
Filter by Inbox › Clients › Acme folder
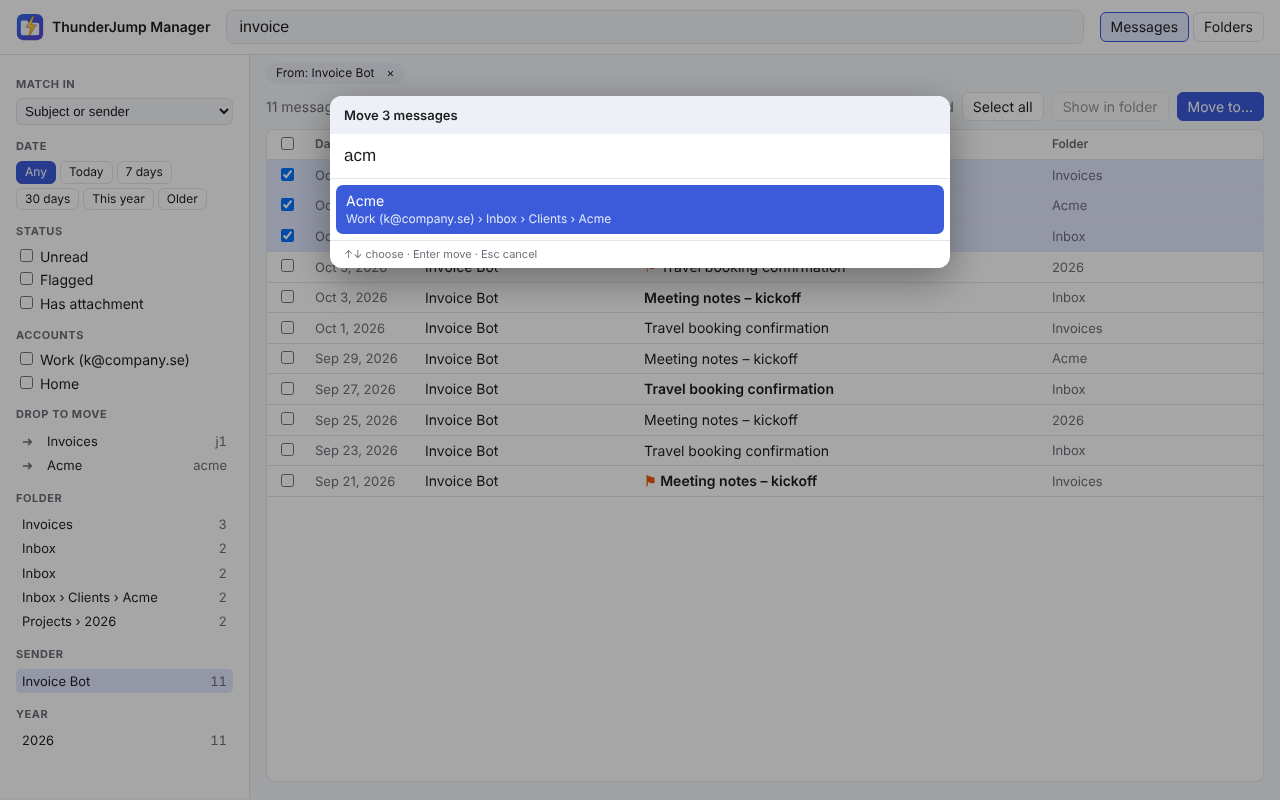[124, 597]
